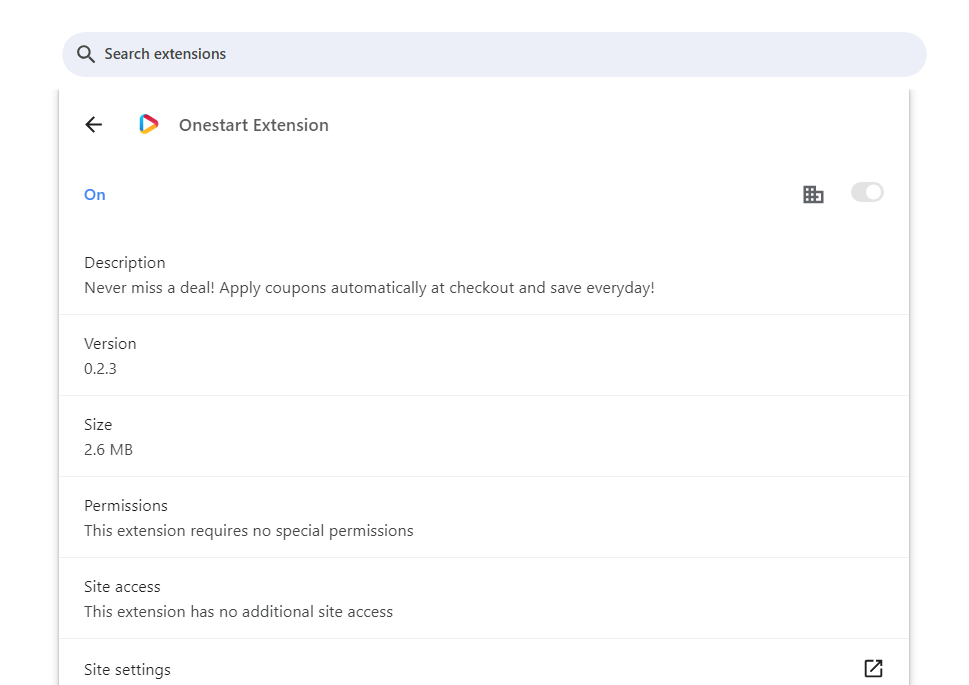Click the version number 0.2.3

click(x=100, y=369)
